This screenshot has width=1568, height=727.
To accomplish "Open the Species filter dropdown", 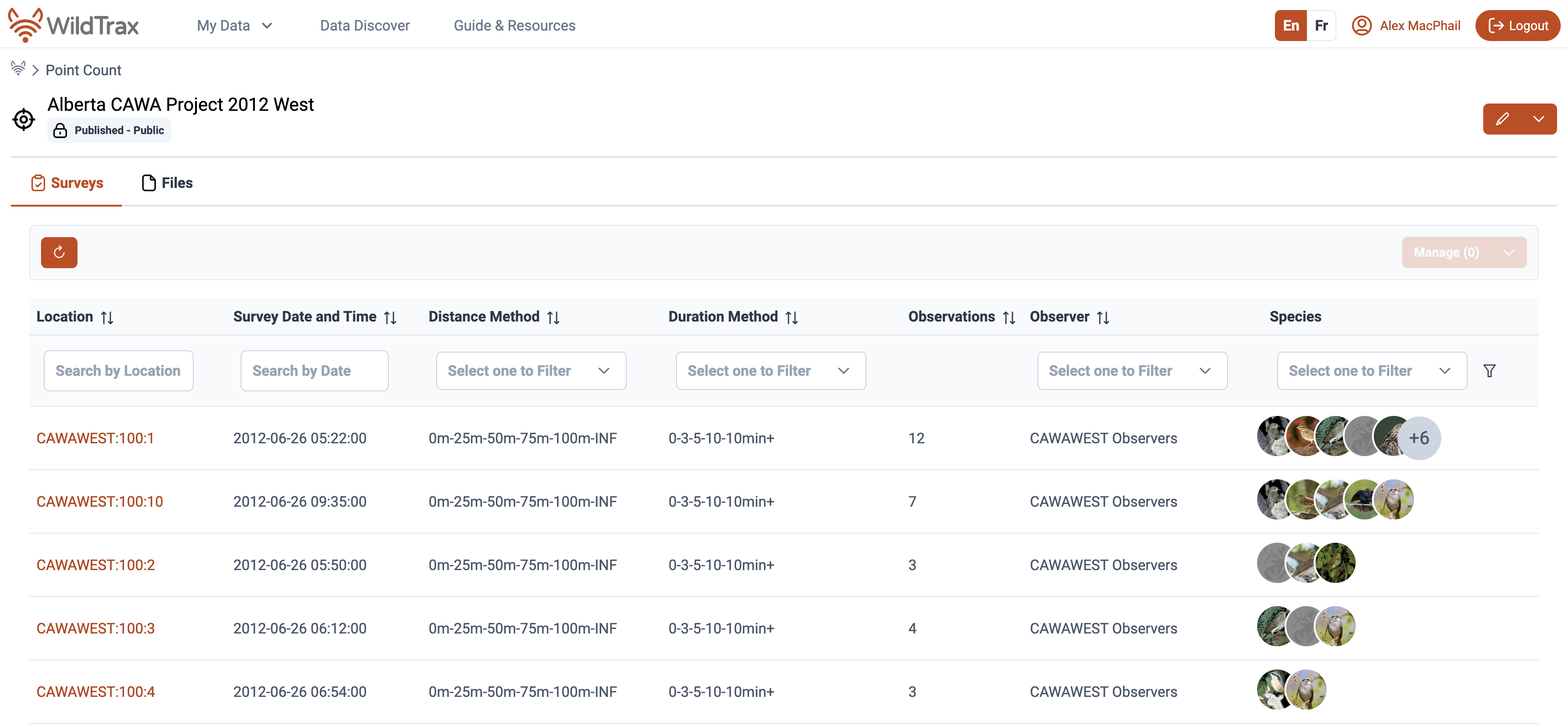I will [x=1372, y=370].
